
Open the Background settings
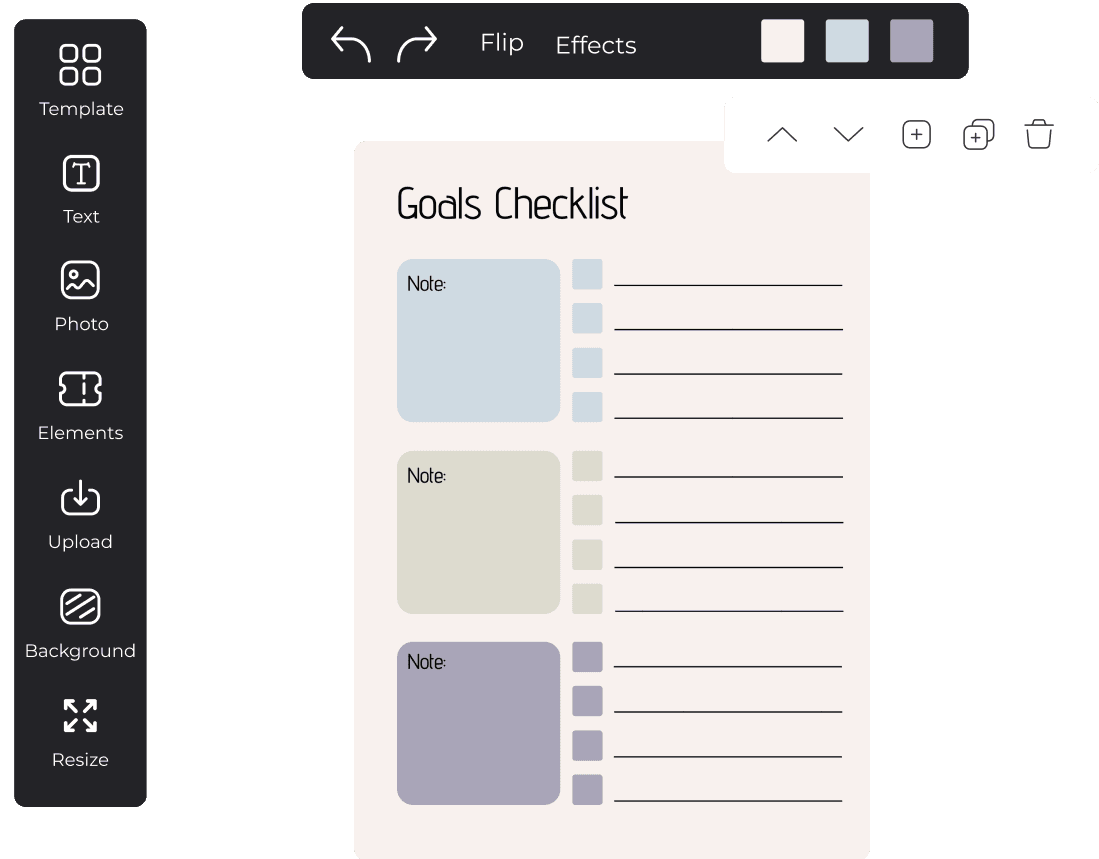81,624
